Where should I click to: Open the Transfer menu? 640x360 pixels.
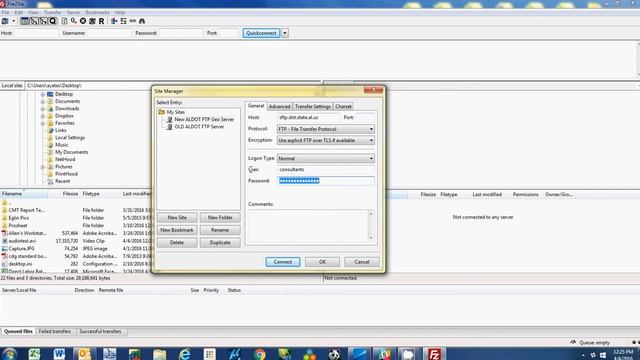coord(53,13)
